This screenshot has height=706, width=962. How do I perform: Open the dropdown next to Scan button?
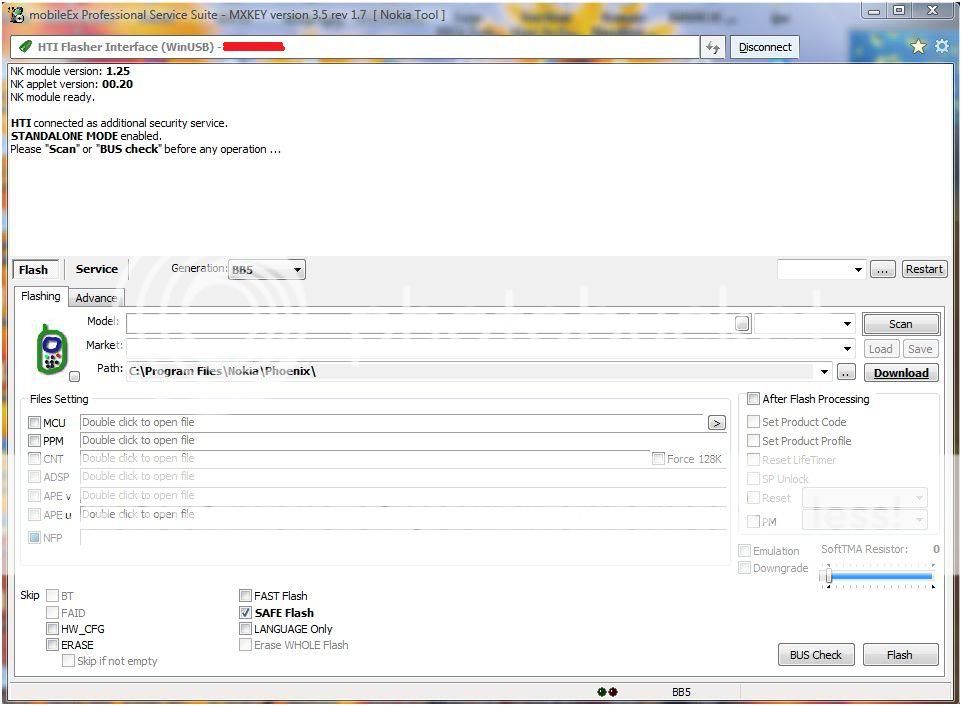click(847, 324)
